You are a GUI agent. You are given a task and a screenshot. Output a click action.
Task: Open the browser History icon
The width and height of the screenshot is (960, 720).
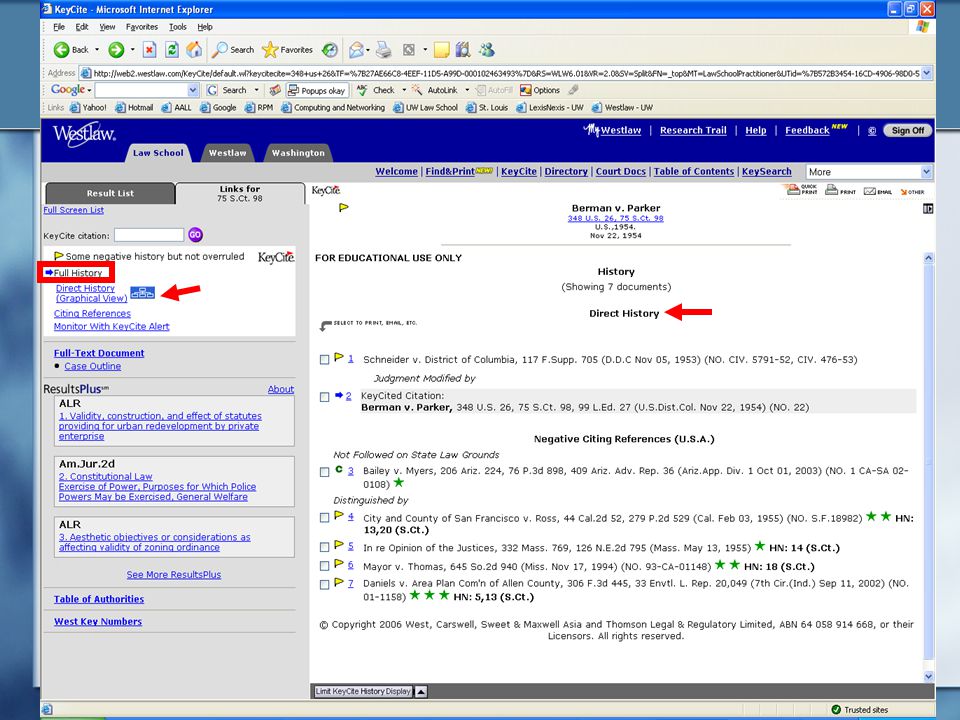click(x=330, y=50)
